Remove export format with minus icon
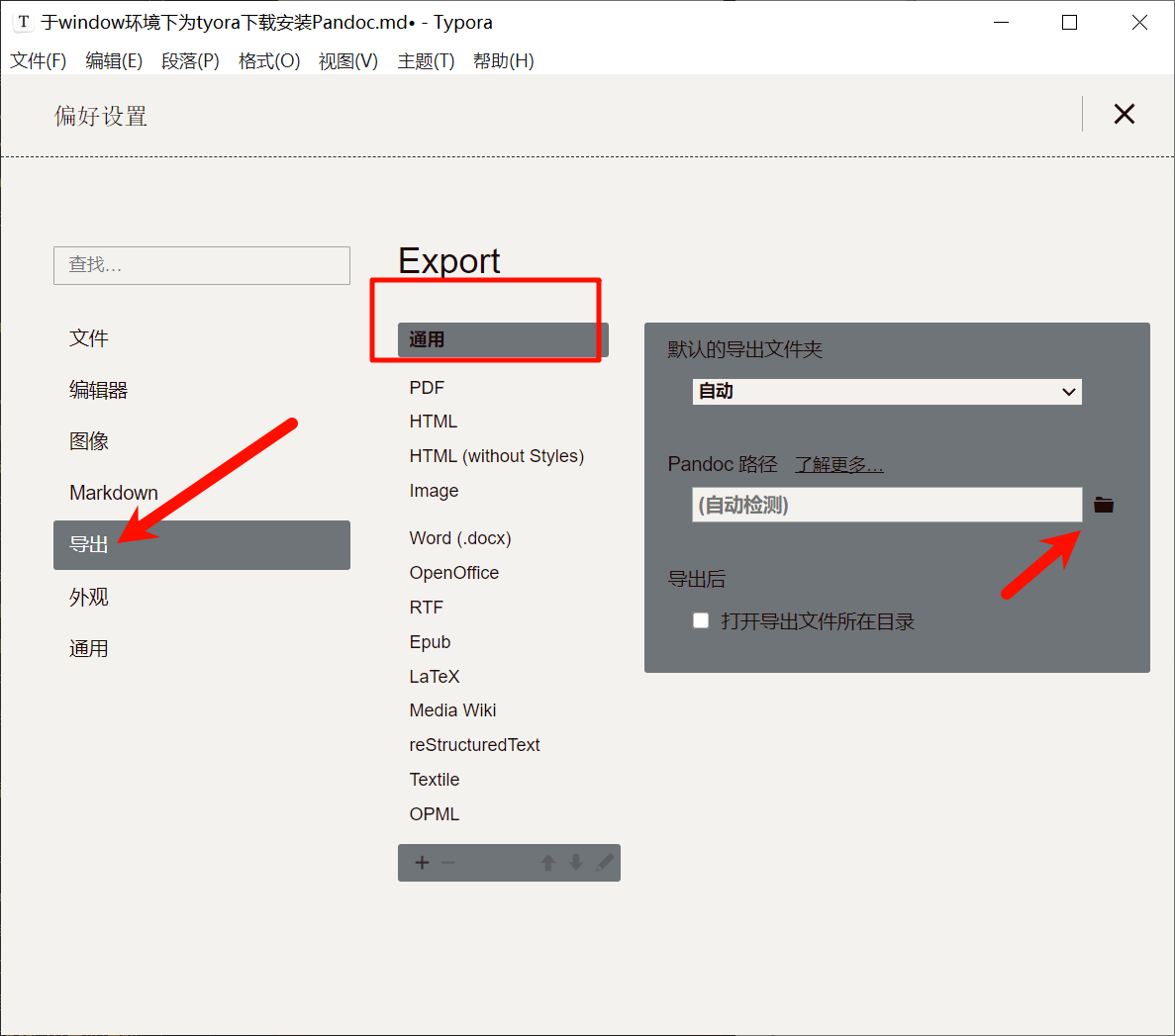Image resolution: width=1175 pixels, height=1036 pixels. tap(448, 863)
